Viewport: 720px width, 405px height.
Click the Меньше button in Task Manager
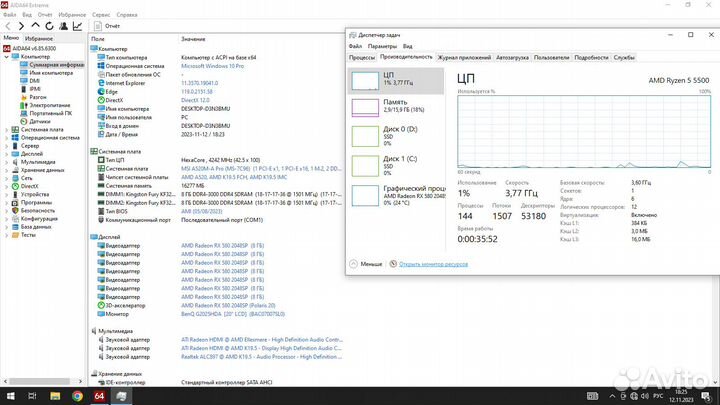369,264
